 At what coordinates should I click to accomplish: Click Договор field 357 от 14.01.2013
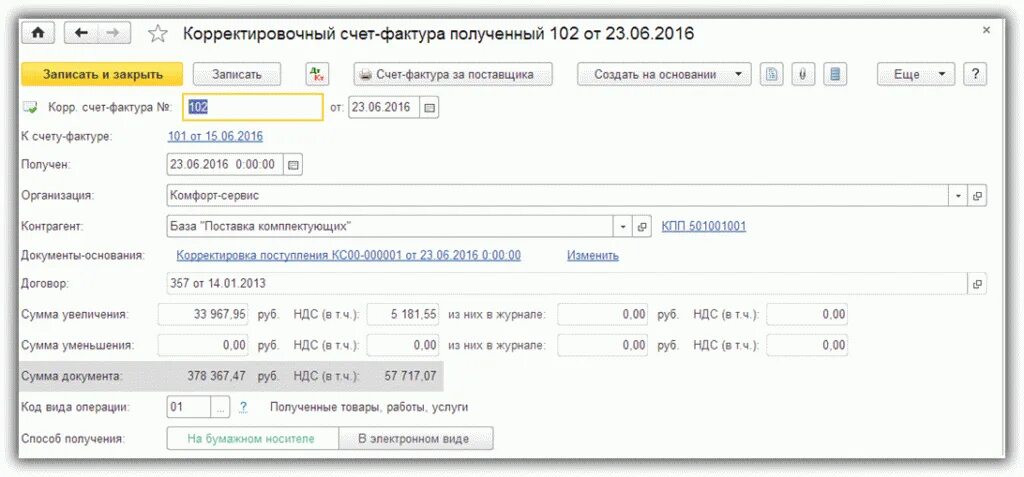tap(567, 284)
